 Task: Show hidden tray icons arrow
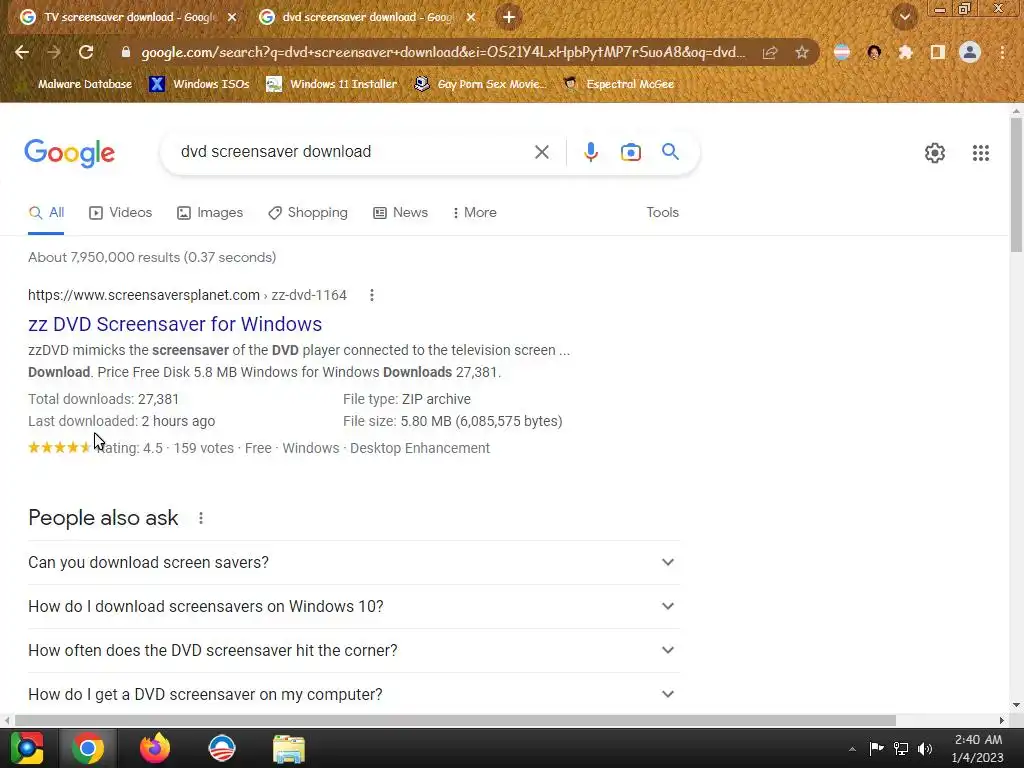[x=852, y=749]
